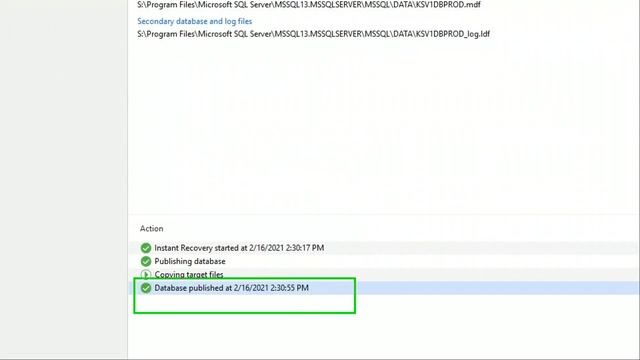
Task: Click the KSV1DBPROD.mdf file path
Action: click(x=309, y=5)
